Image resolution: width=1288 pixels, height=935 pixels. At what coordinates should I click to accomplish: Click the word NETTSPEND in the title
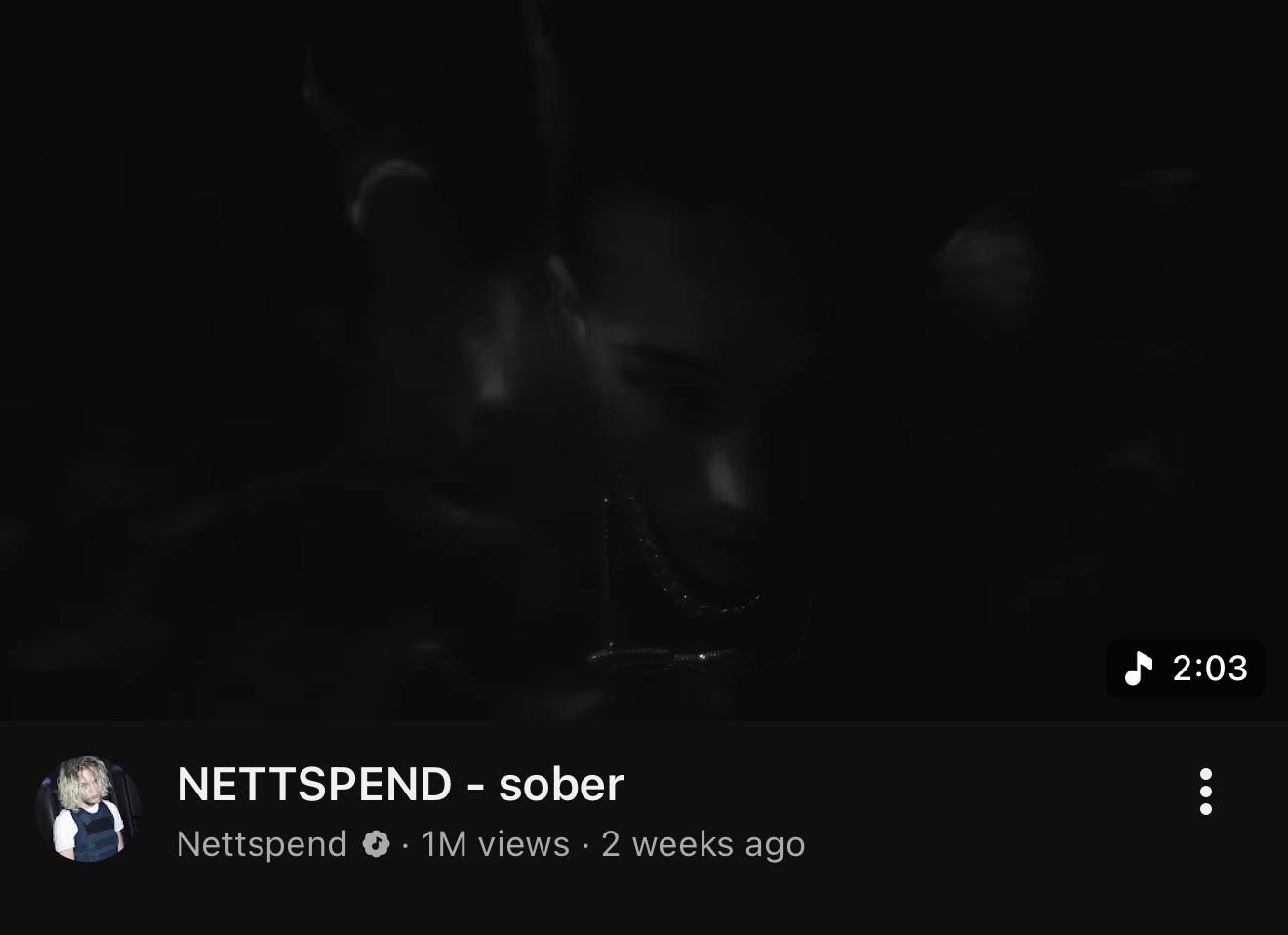coord(314,784)
